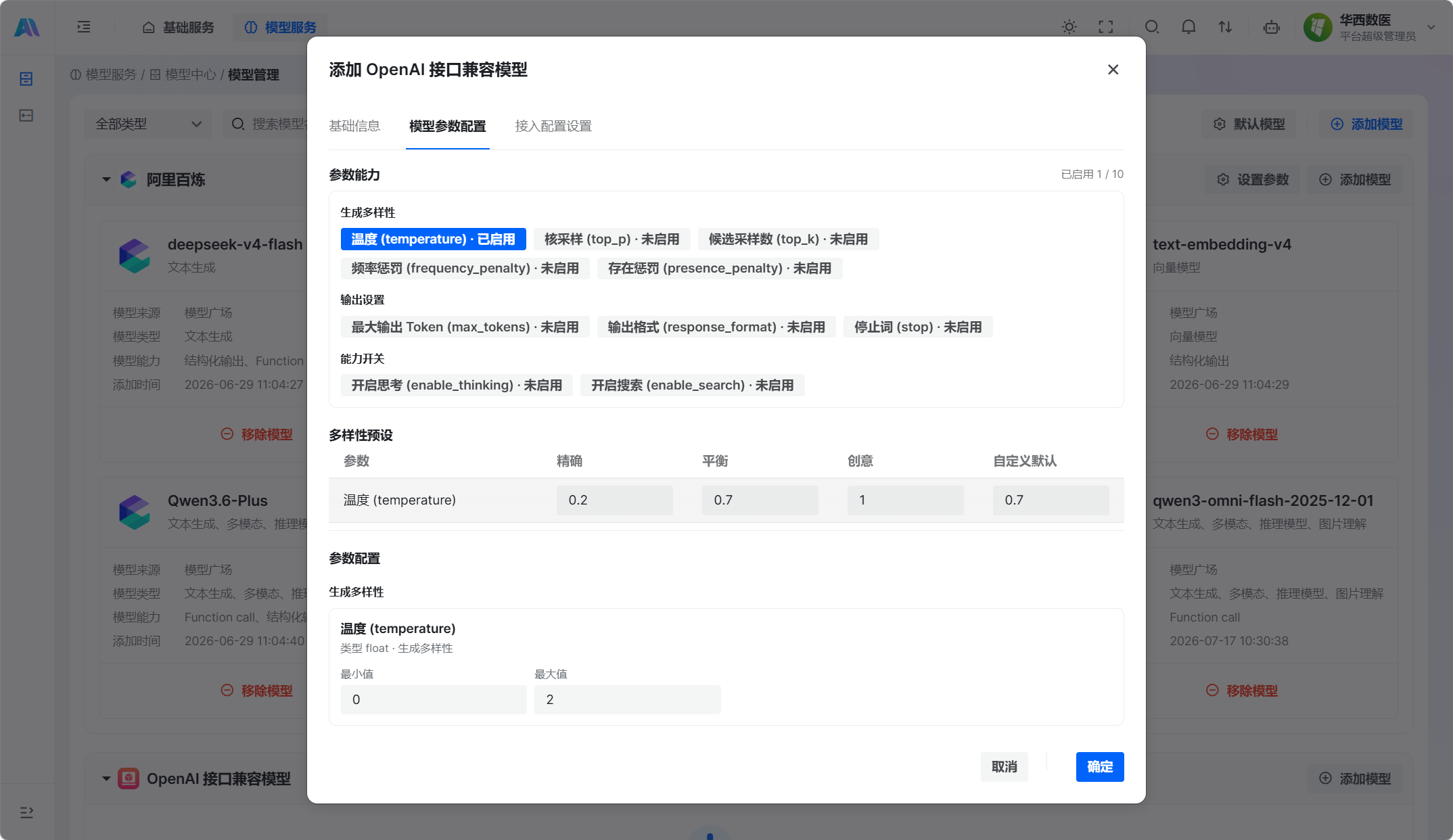
Task: Switch to 基础信息 tab
Action: click(x=354, y=126)
